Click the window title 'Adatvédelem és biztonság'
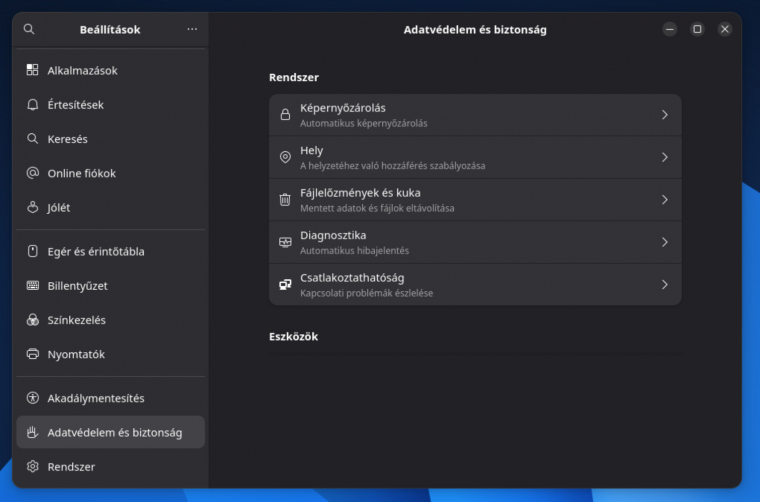The height and width of the screenshot is (502, 760). [x=475, y=30]
